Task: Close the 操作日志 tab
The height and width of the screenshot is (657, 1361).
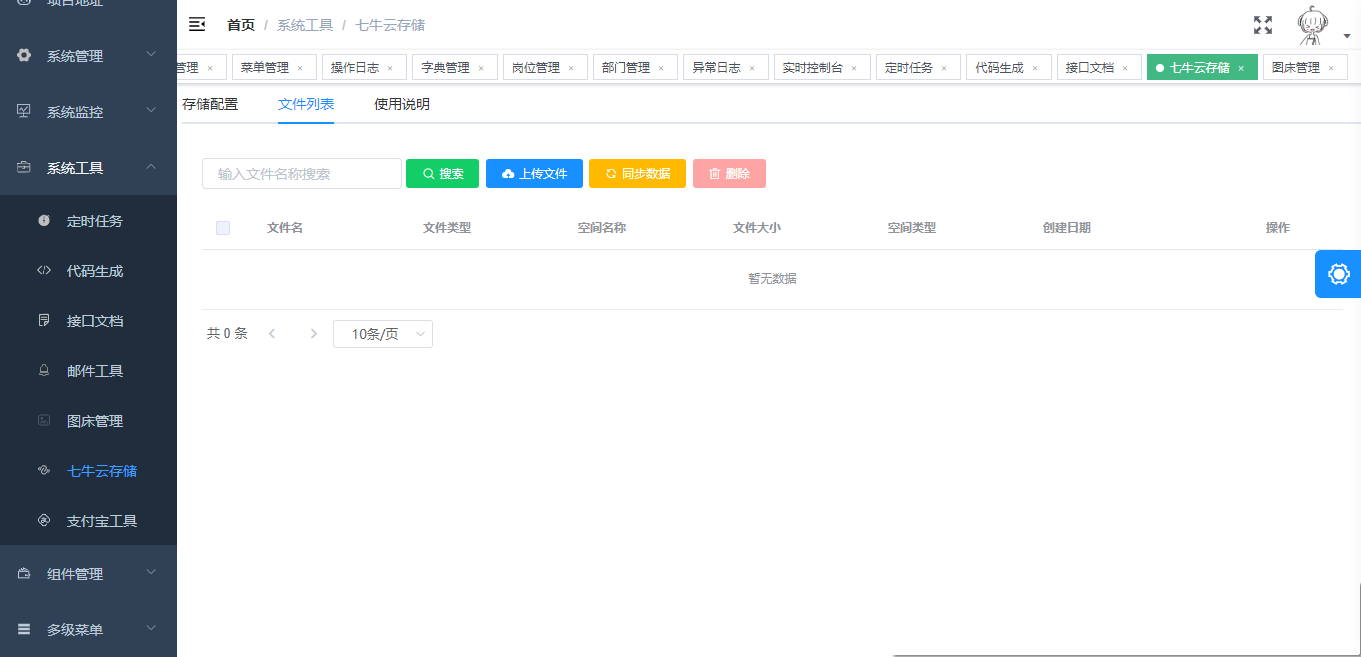Action: click(390, 68)
